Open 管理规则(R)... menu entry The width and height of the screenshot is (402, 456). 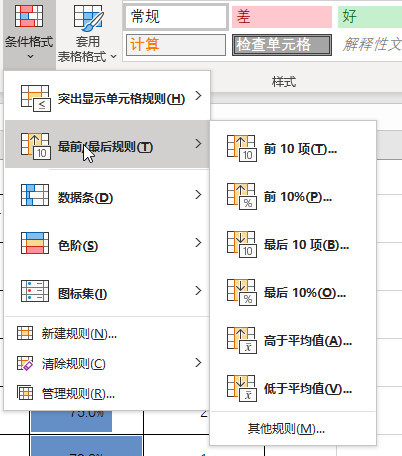[x=107, y=393]
